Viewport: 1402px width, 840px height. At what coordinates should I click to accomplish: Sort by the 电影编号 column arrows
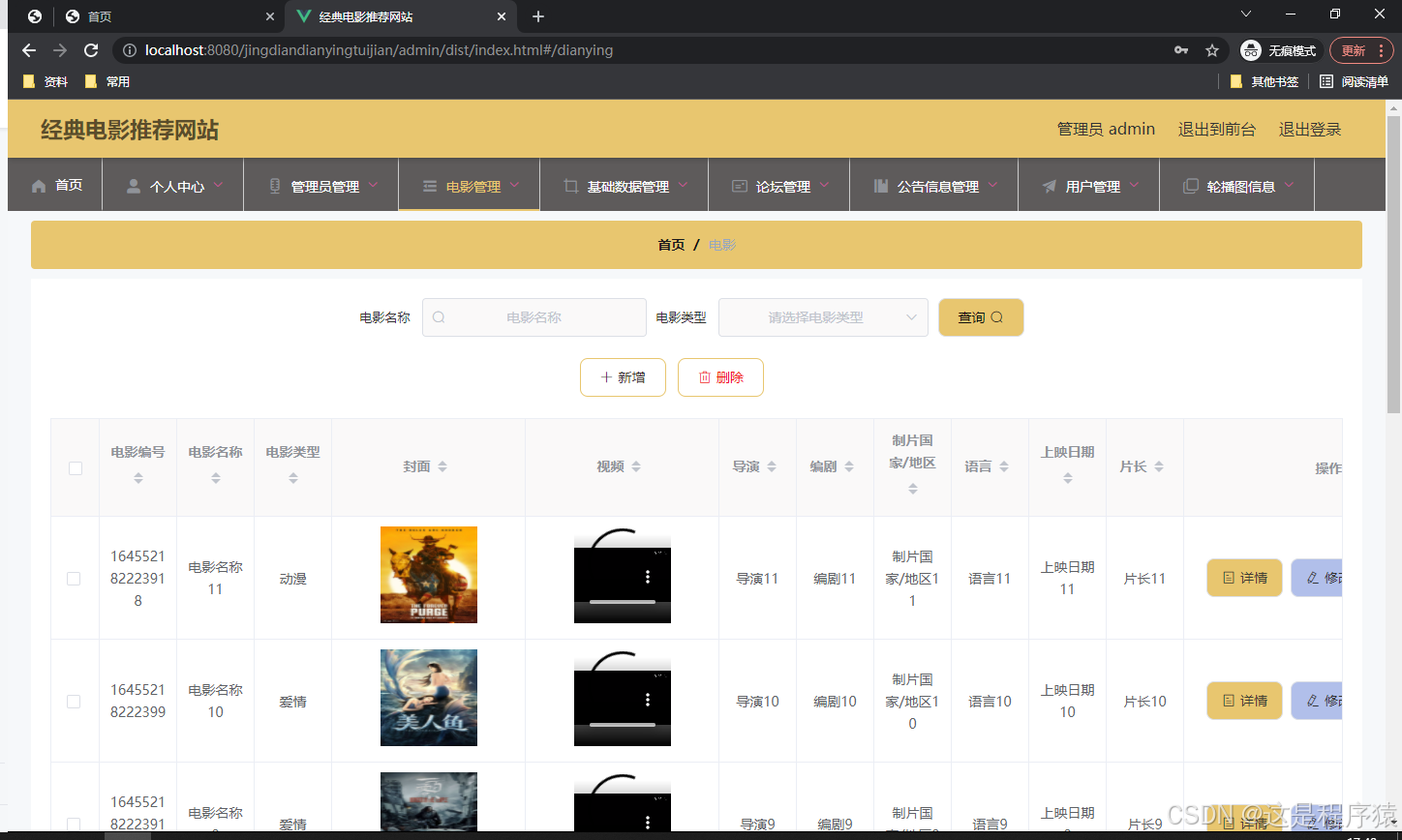point(138,478)
